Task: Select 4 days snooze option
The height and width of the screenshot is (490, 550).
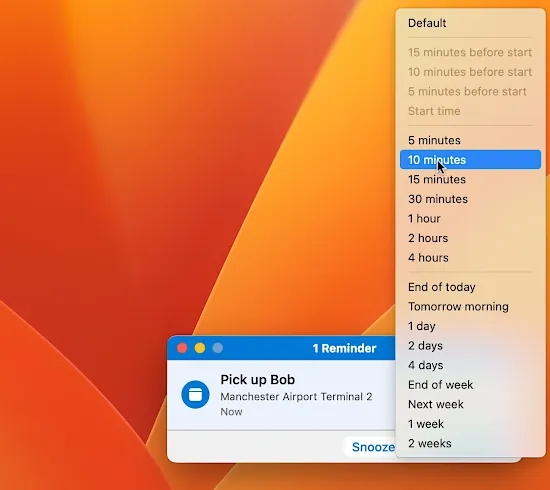Action: 470,365
